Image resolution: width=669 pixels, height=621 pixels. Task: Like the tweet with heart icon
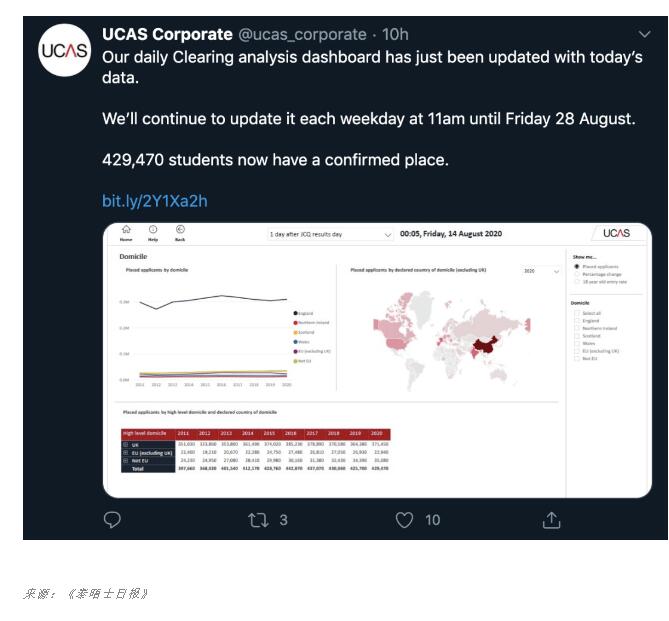[x=404, y=520]
